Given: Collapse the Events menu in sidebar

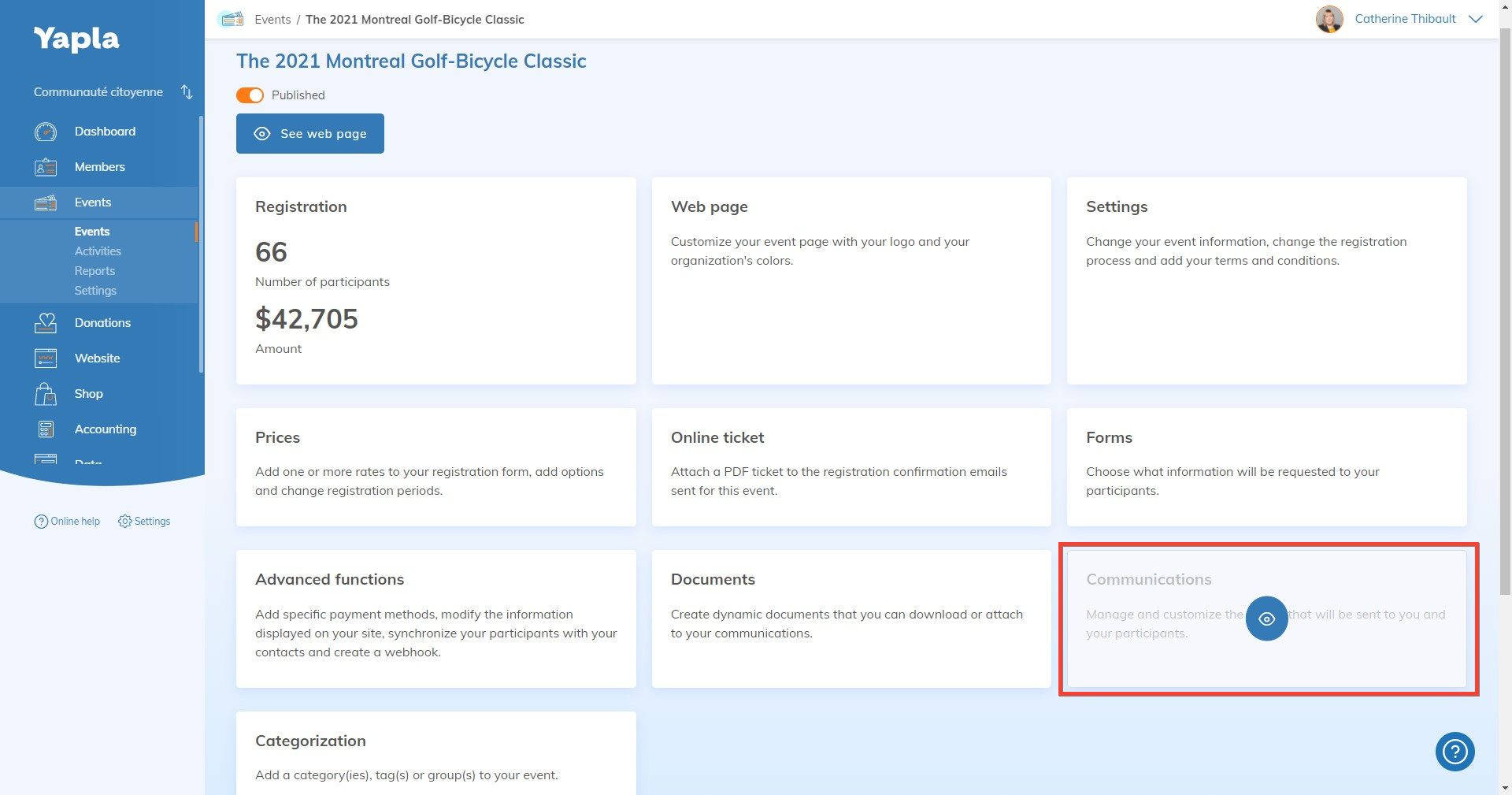Looking at the screenshot, I should (x=93, y=202).
